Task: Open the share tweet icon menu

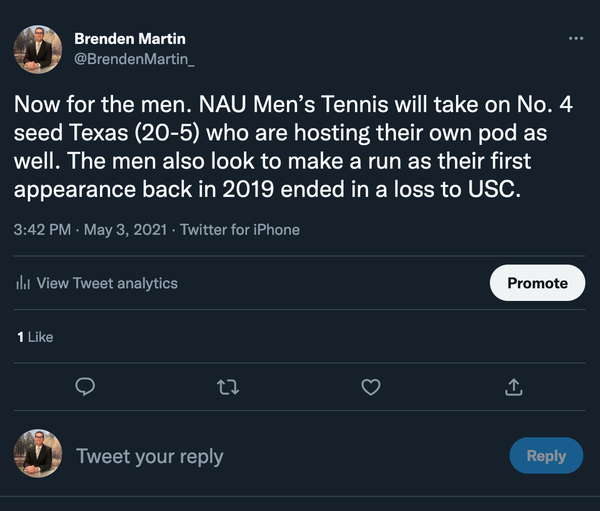Action: coord(514,386)
